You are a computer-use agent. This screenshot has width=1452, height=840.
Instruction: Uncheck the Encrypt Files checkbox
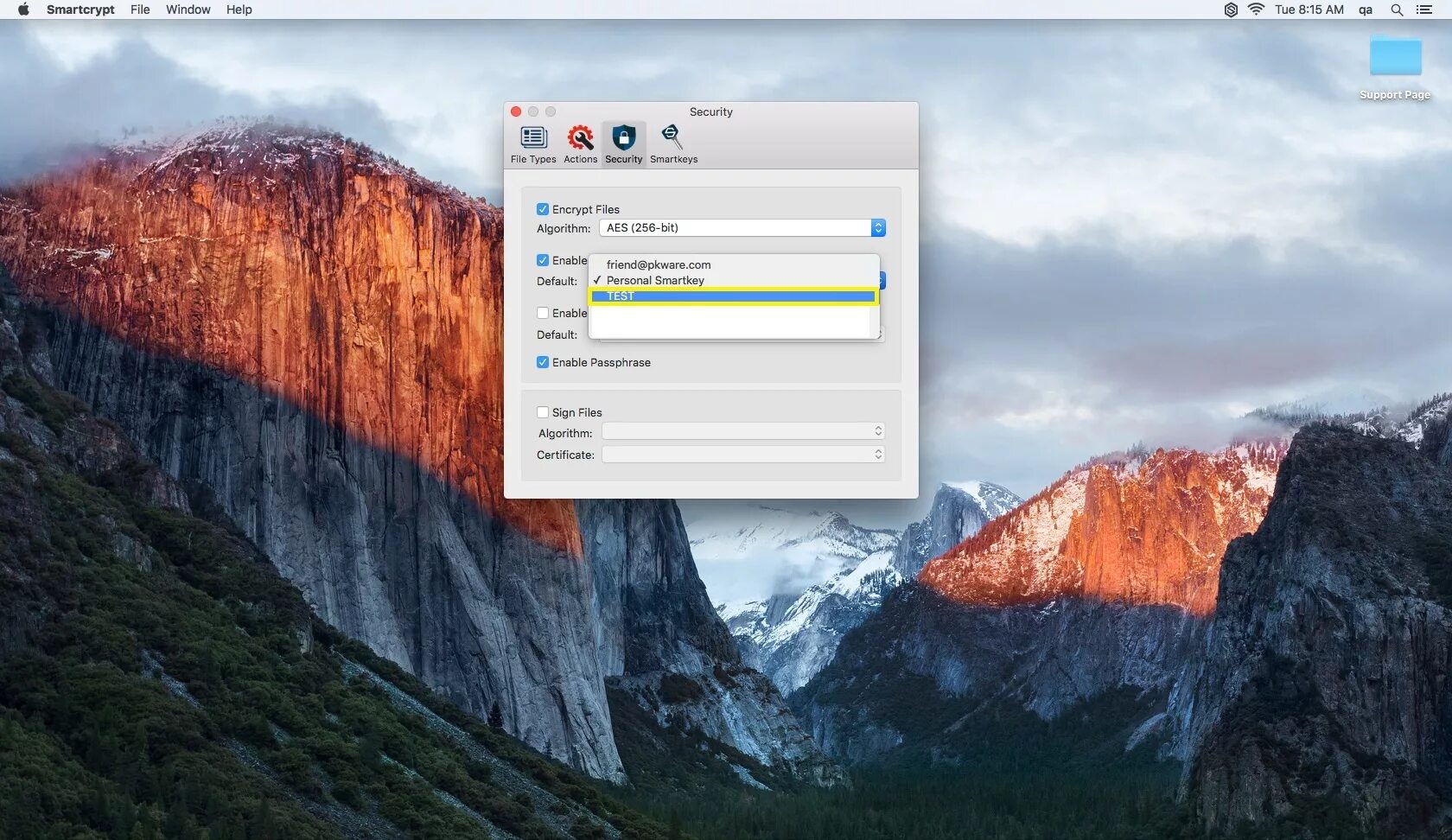(x=543, y=209)
